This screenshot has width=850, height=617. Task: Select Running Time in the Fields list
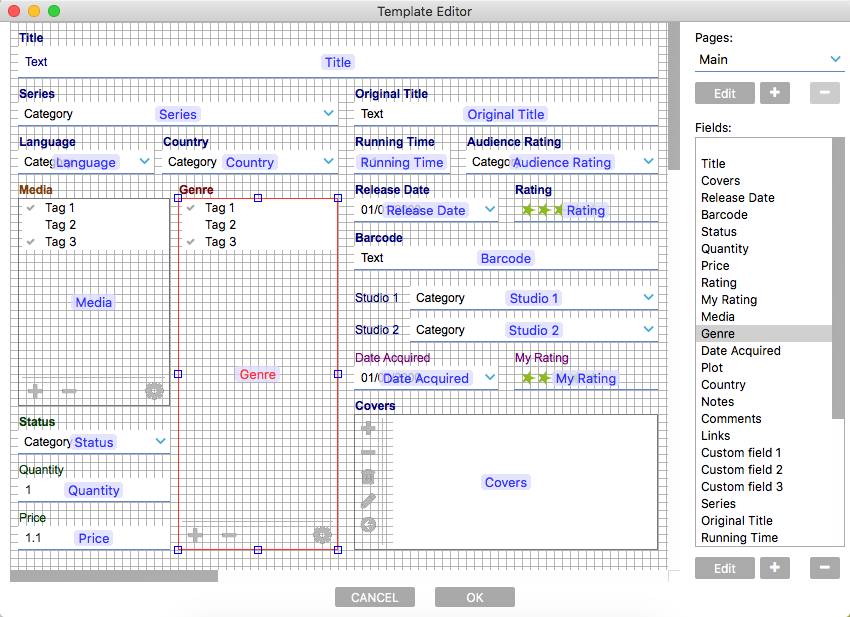[764, 538]
